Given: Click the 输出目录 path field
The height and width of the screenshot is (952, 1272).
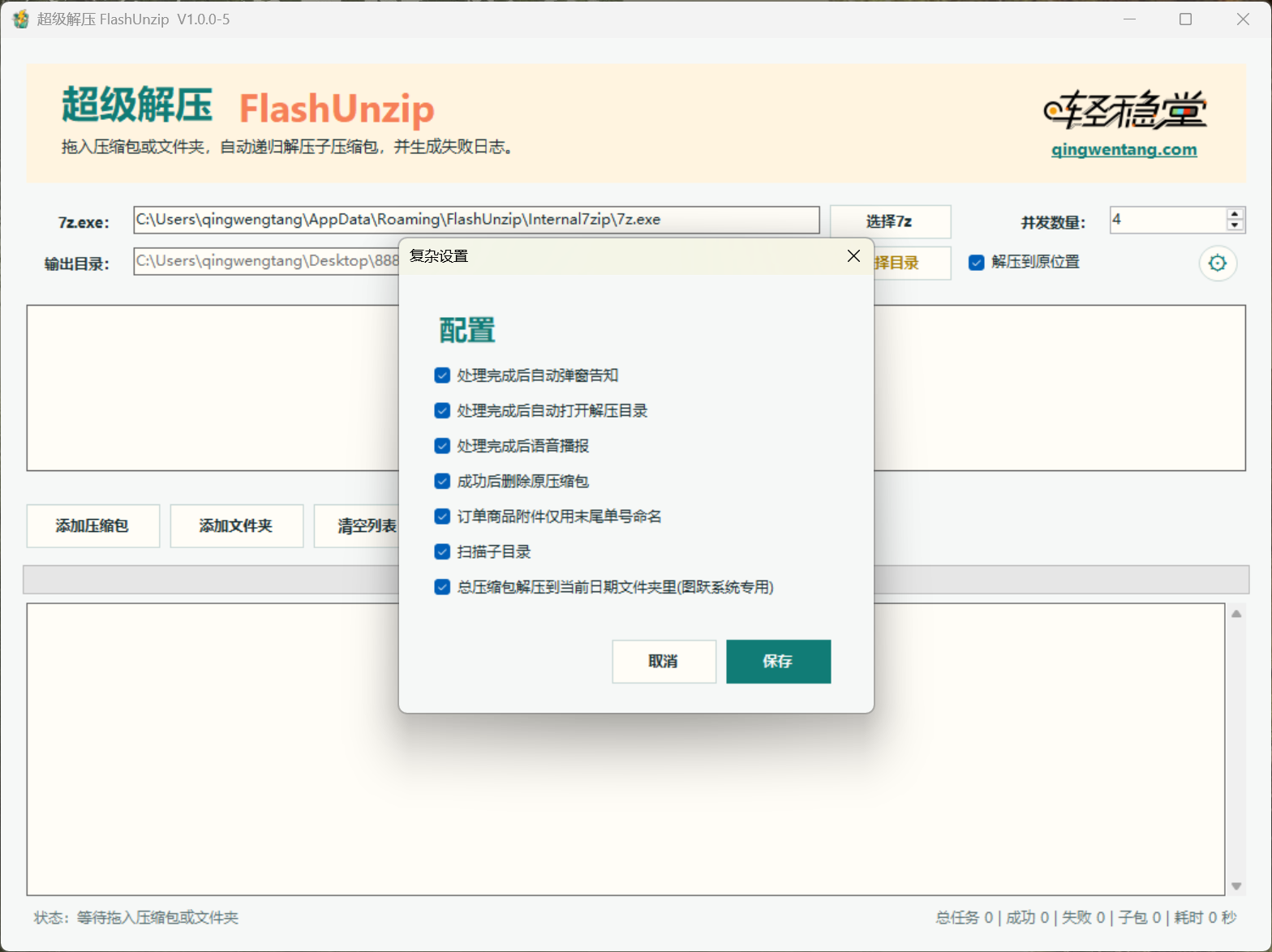Looking at the screenshot, I should point(266,261).
